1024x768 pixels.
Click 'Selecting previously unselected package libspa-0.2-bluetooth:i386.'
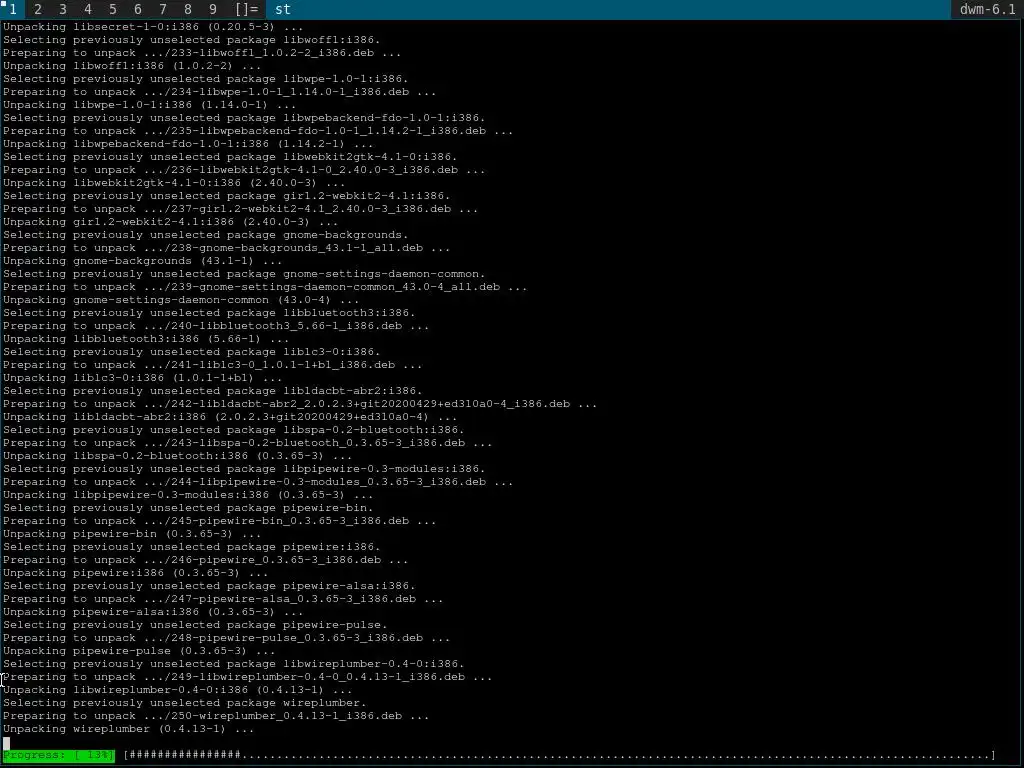(x=234, y=430)
